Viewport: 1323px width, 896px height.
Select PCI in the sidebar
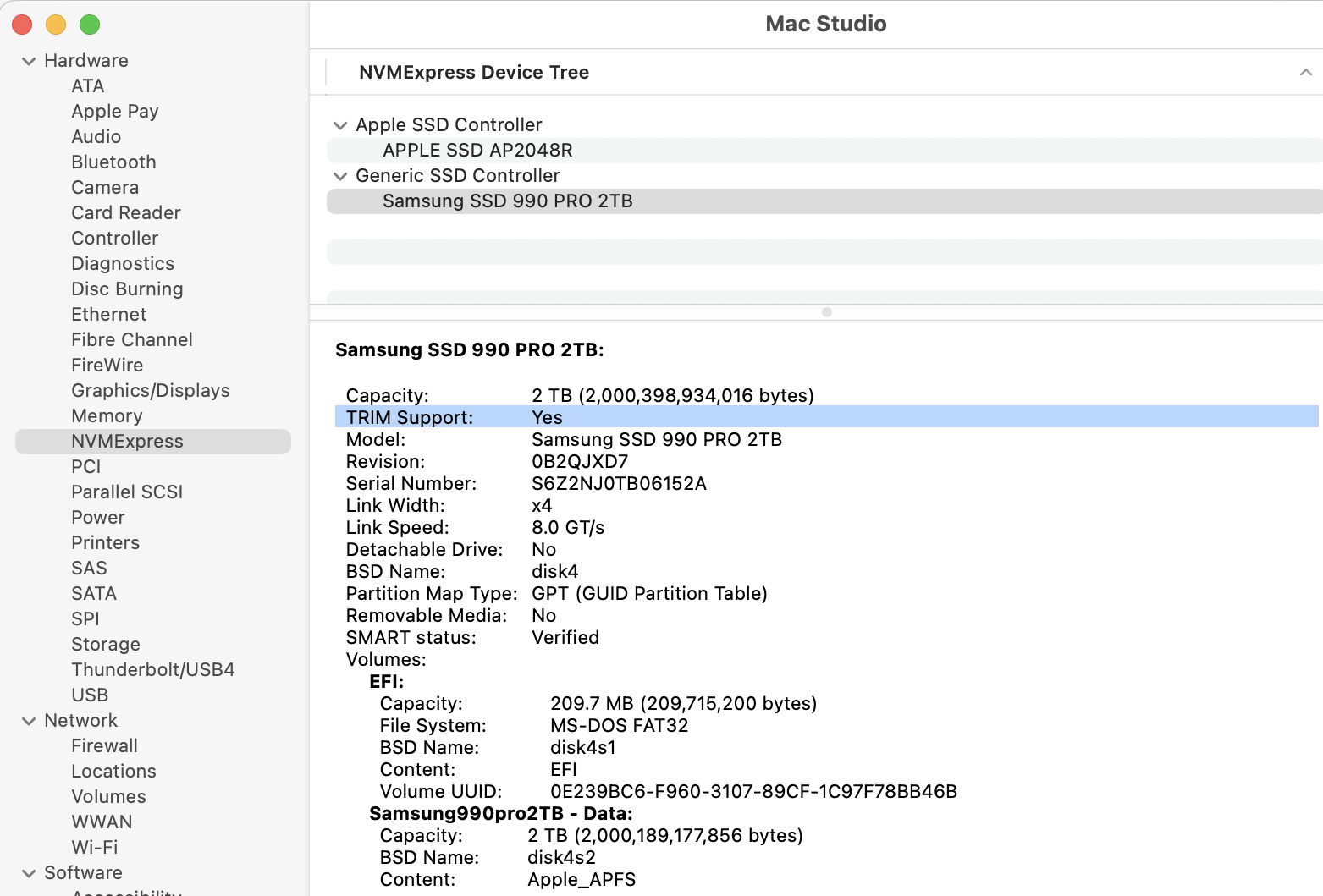[86, 467]
